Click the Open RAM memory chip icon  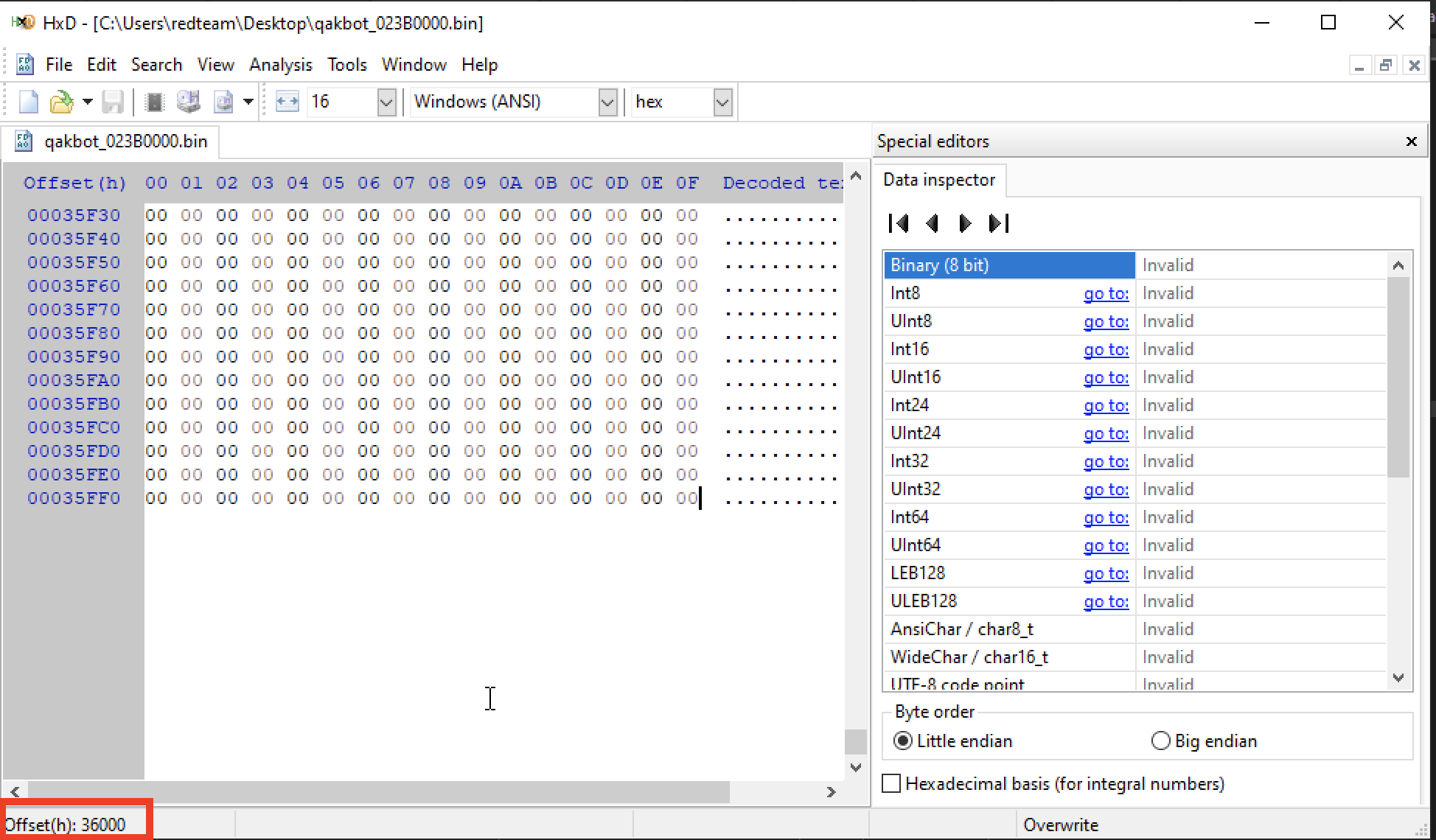[x=154, y=102]
